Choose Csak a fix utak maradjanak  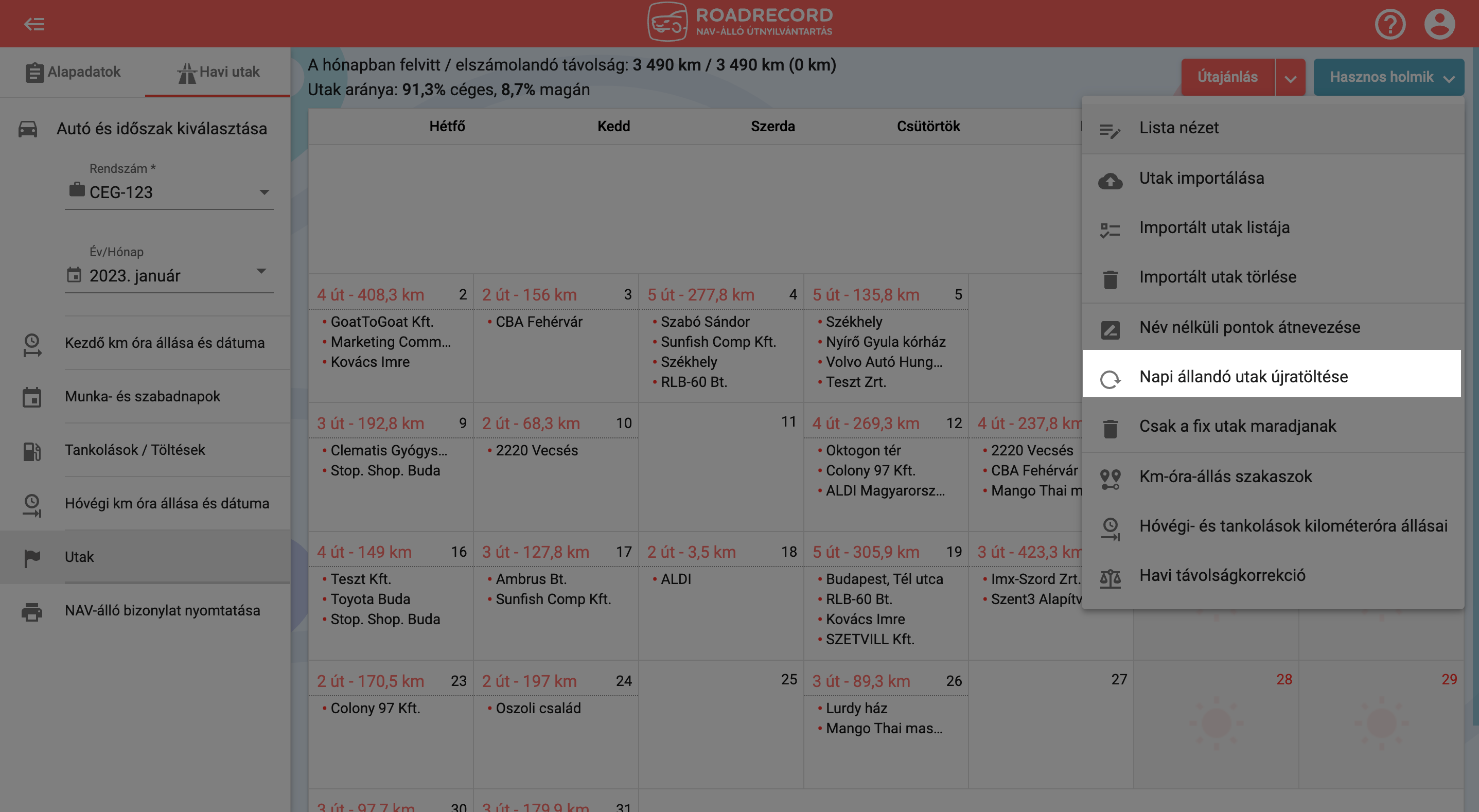coord(1272,426)
